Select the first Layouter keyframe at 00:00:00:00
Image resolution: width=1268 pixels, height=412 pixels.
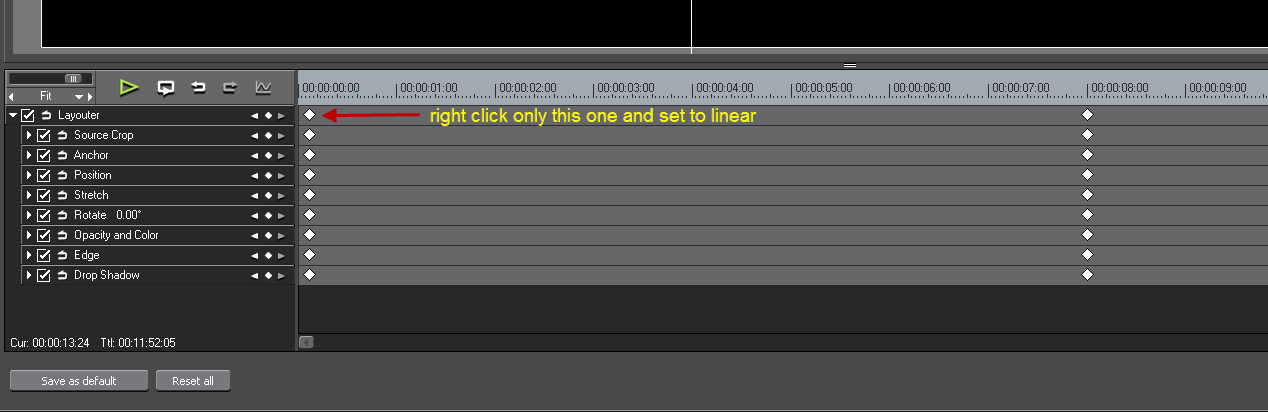pyautogui.click(x=309, y=115)
